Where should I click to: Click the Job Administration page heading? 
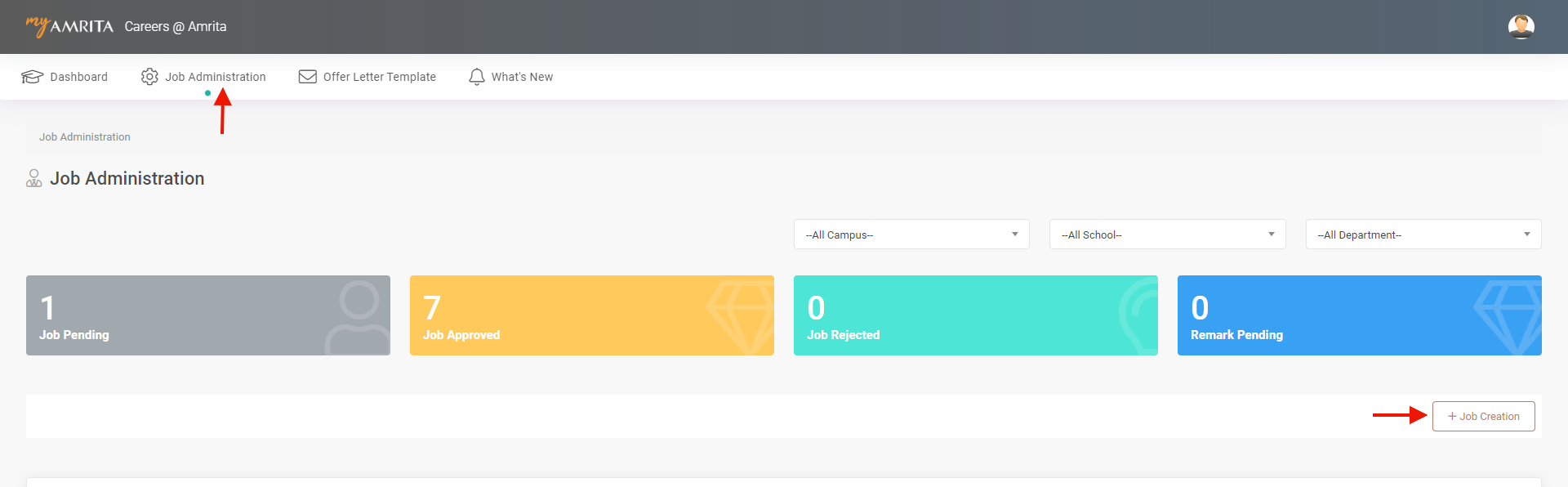pos(127,178)
